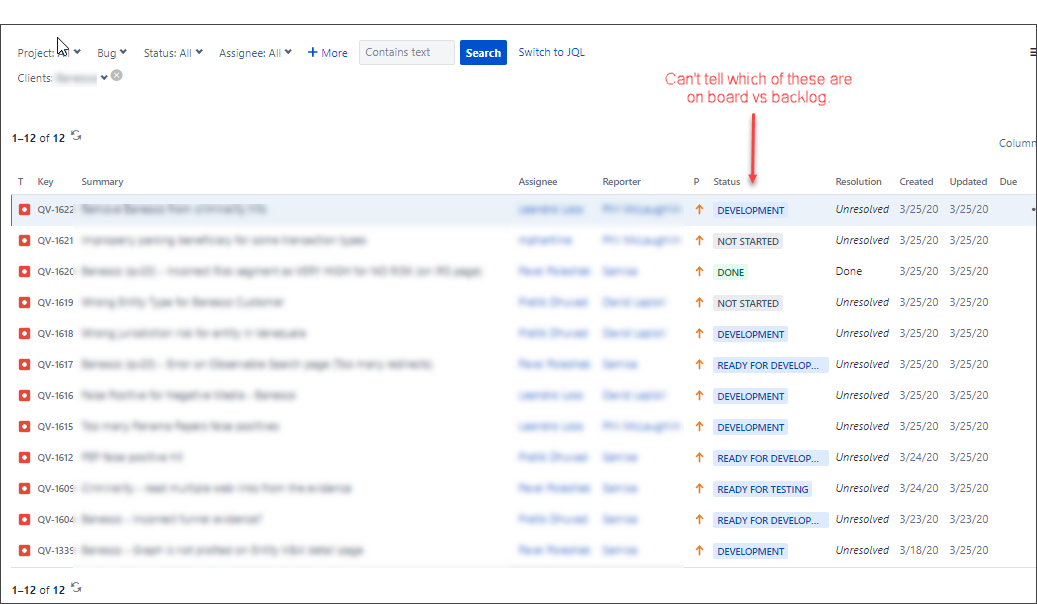The height and width of the screenshot is (604, 1037).
Task: Refresh results using the top refresh icon
Action: click(77, 136)
